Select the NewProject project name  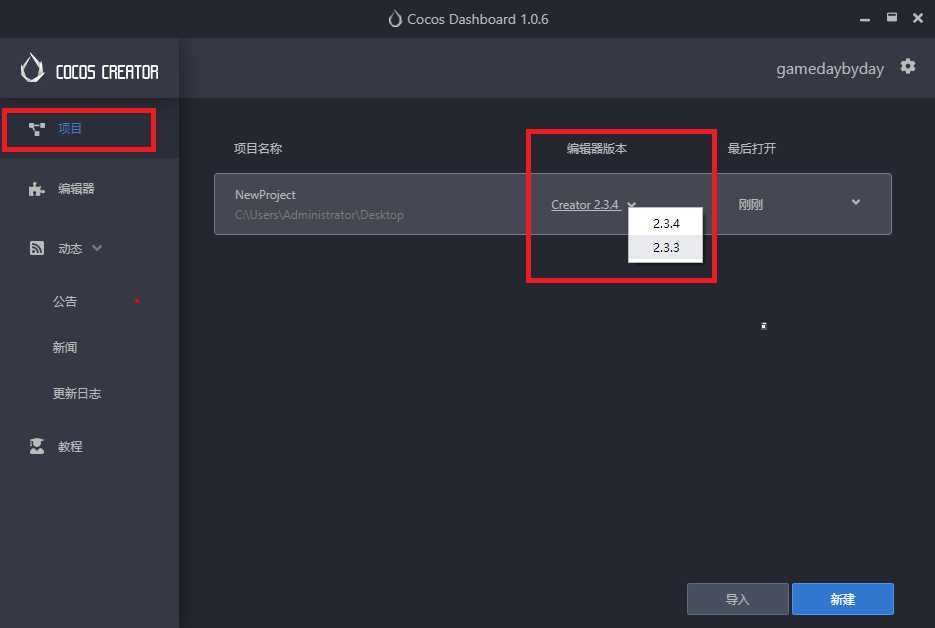click(265, 195)
